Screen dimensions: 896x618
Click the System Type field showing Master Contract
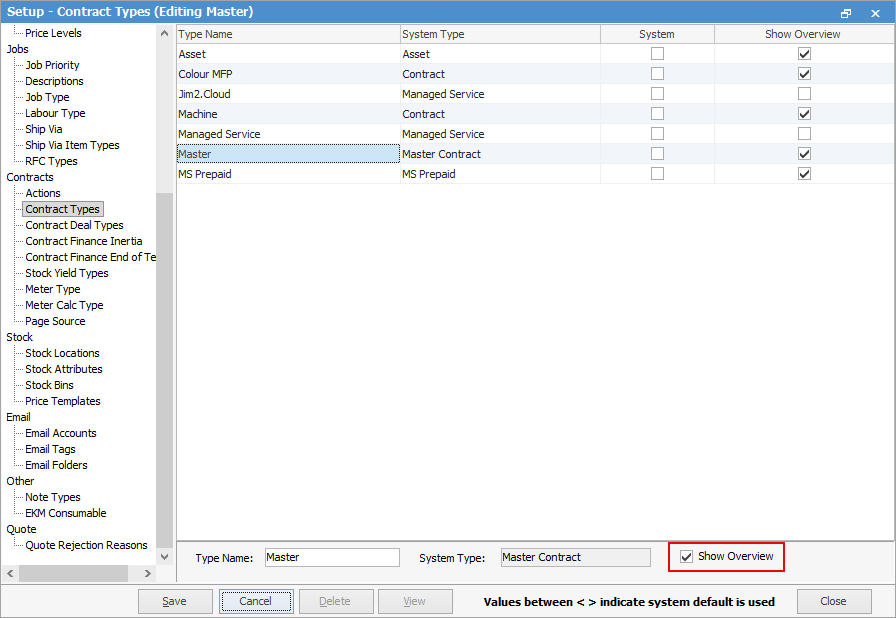(575, 557)
